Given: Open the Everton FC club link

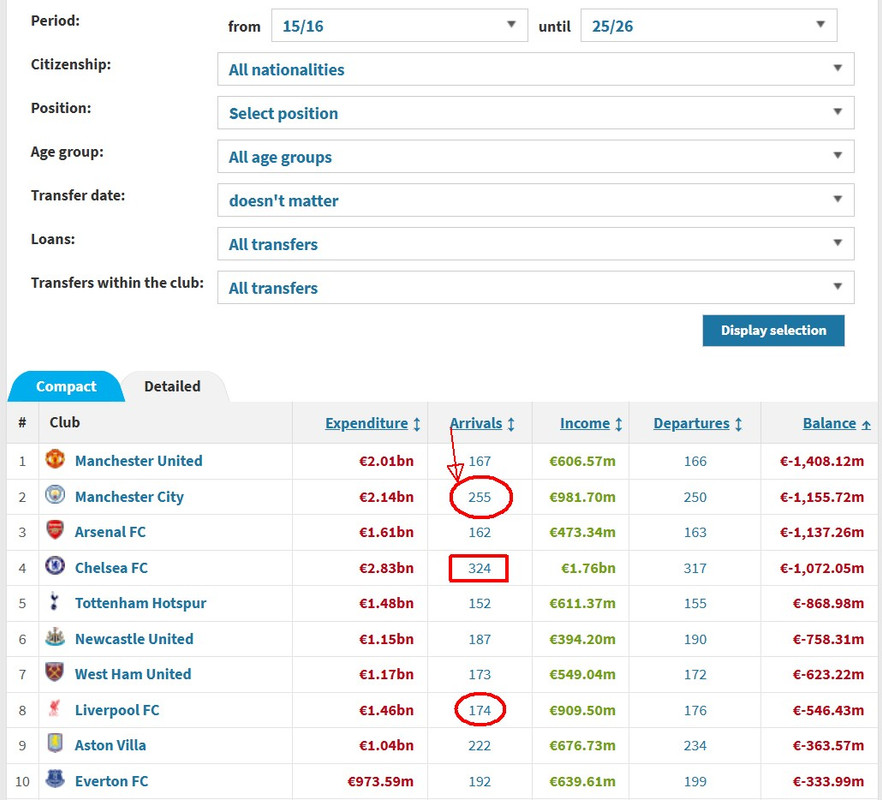Looking at the screenshot, I should pyautogui.click(x=111, y=781).
